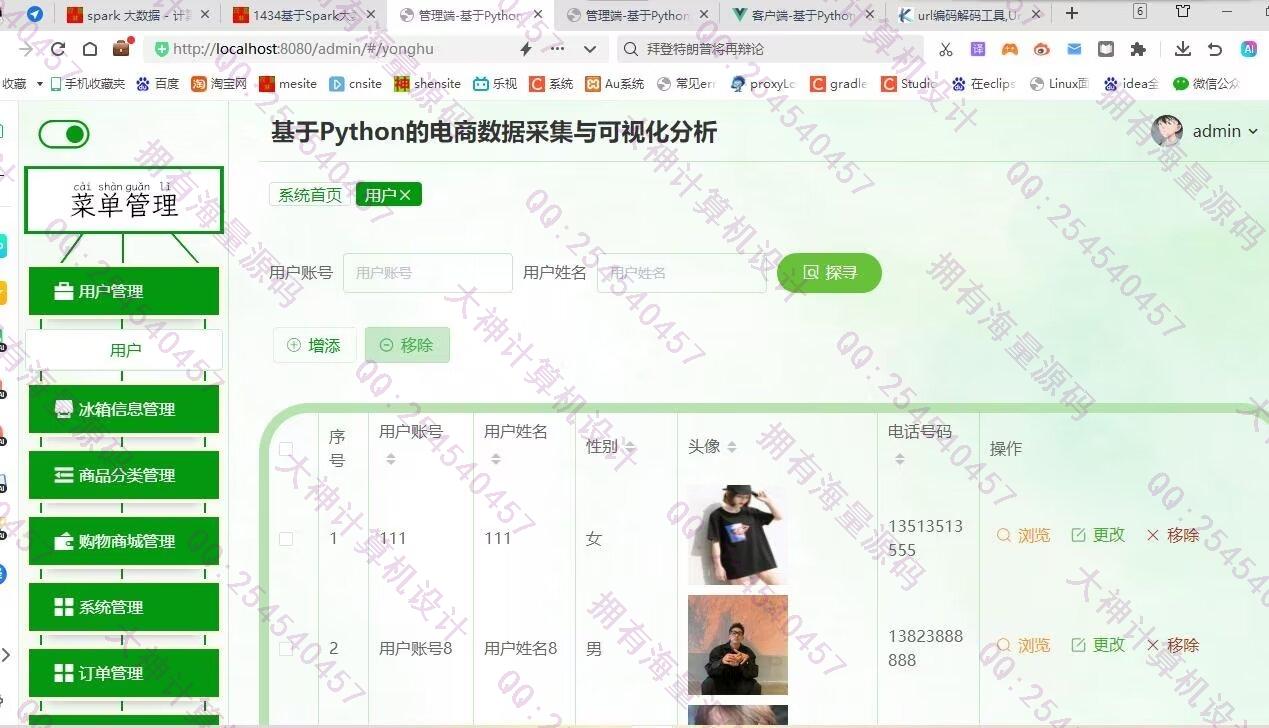Toggle the green sidebar collapse switch
Screen dimensions: 1269x728
point(64,135)
